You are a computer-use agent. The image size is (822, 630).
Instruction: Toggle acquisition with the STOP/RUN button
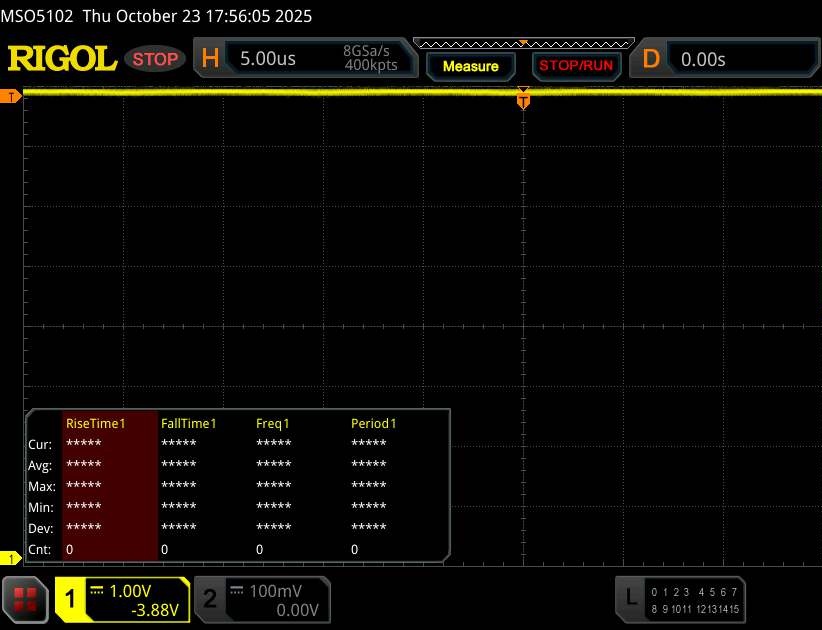coord(574,66)
